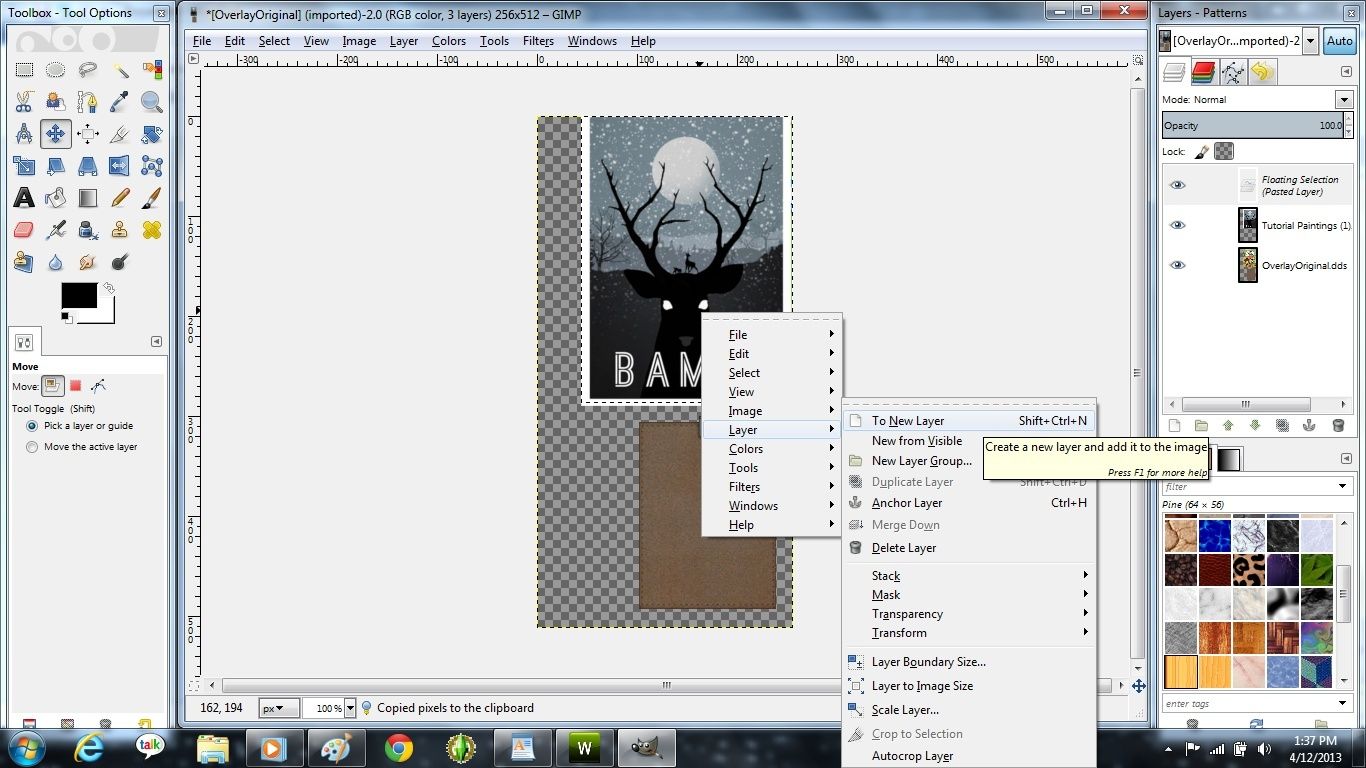
Task: Select the Bucket Fill tool
Action: [56, 198]
